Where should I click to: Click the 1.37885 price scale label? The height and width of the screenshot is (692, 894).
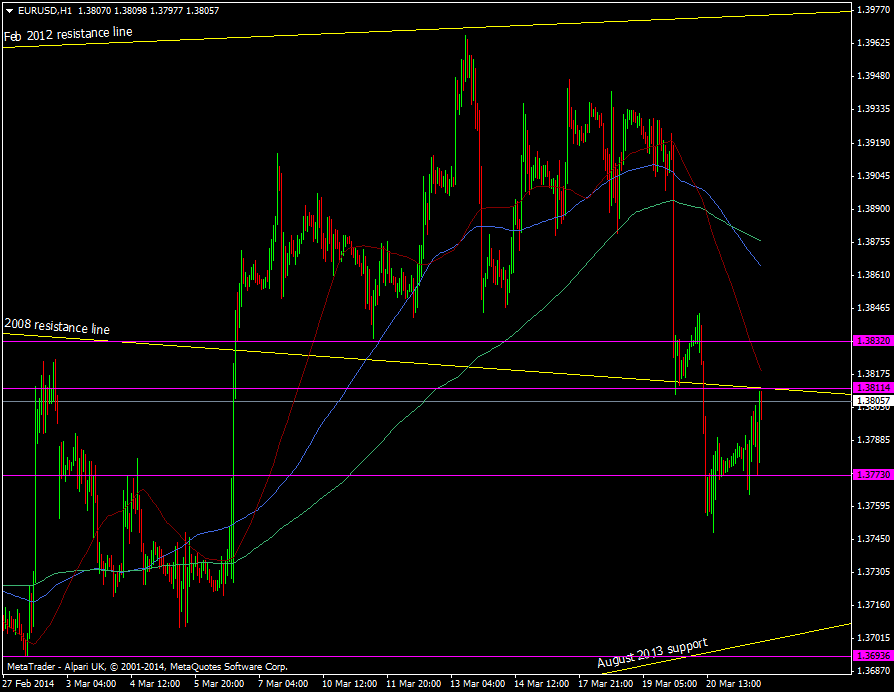(873, 439)
